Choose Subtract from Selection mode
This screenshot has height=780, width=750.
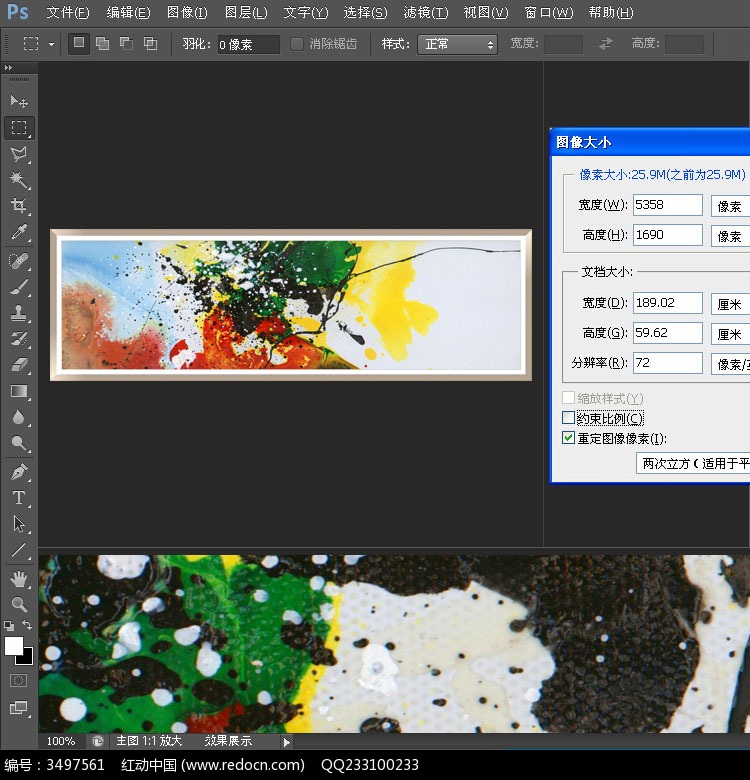click(126, 44)
